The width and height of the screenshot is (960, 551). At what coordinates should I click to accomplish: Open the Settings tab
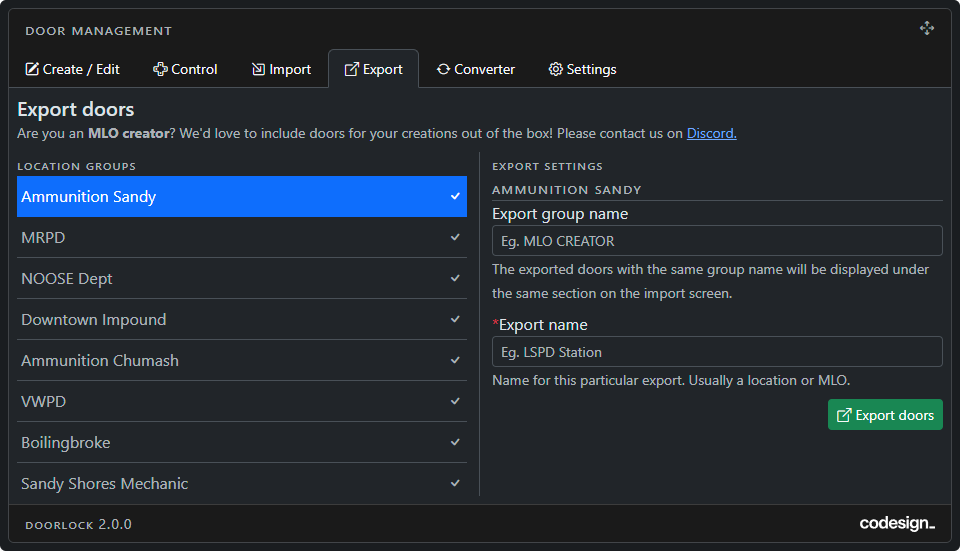coord(582,69)
